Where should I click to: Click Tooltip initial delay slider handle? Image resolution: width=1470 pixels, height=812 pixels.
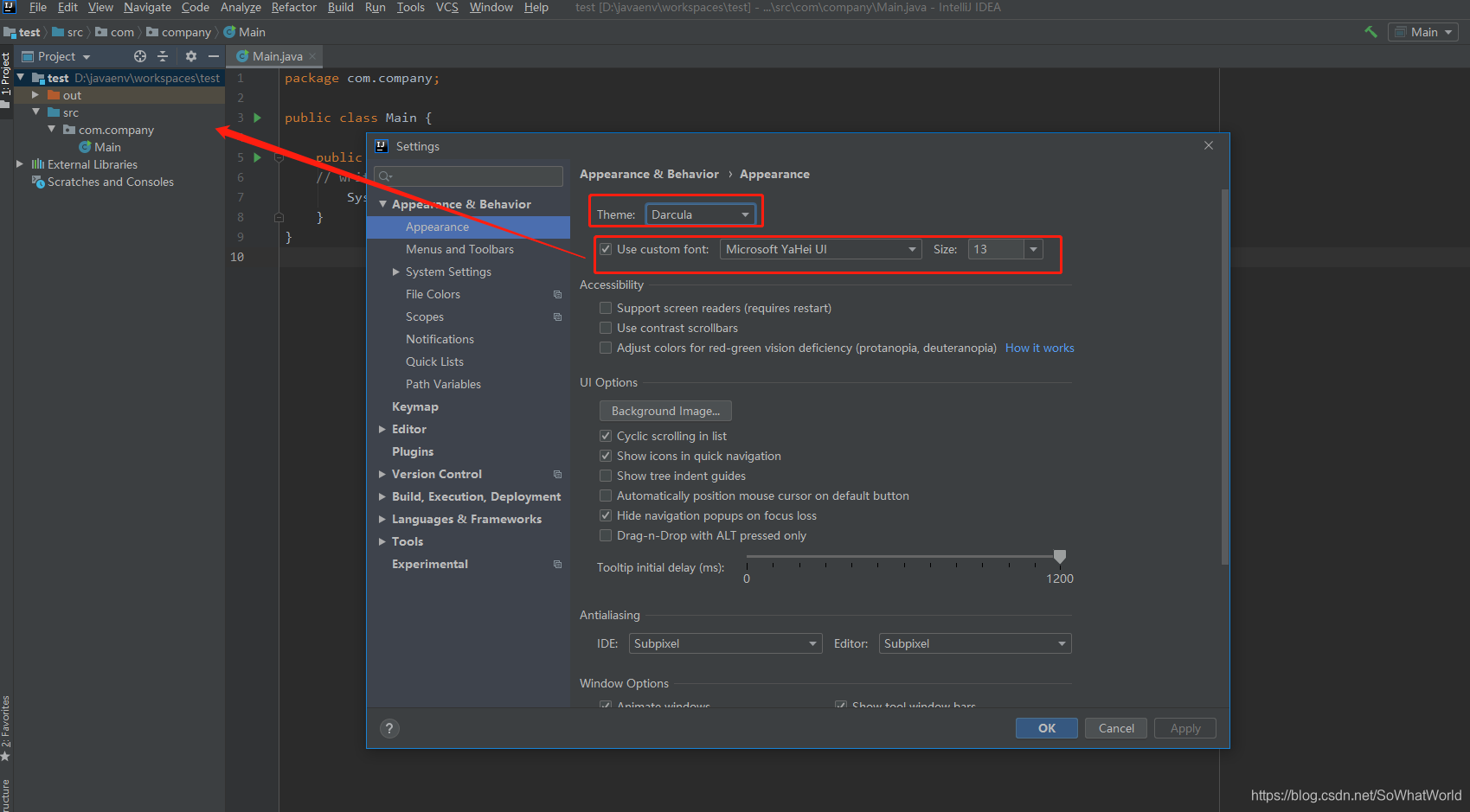(1060, 556)
